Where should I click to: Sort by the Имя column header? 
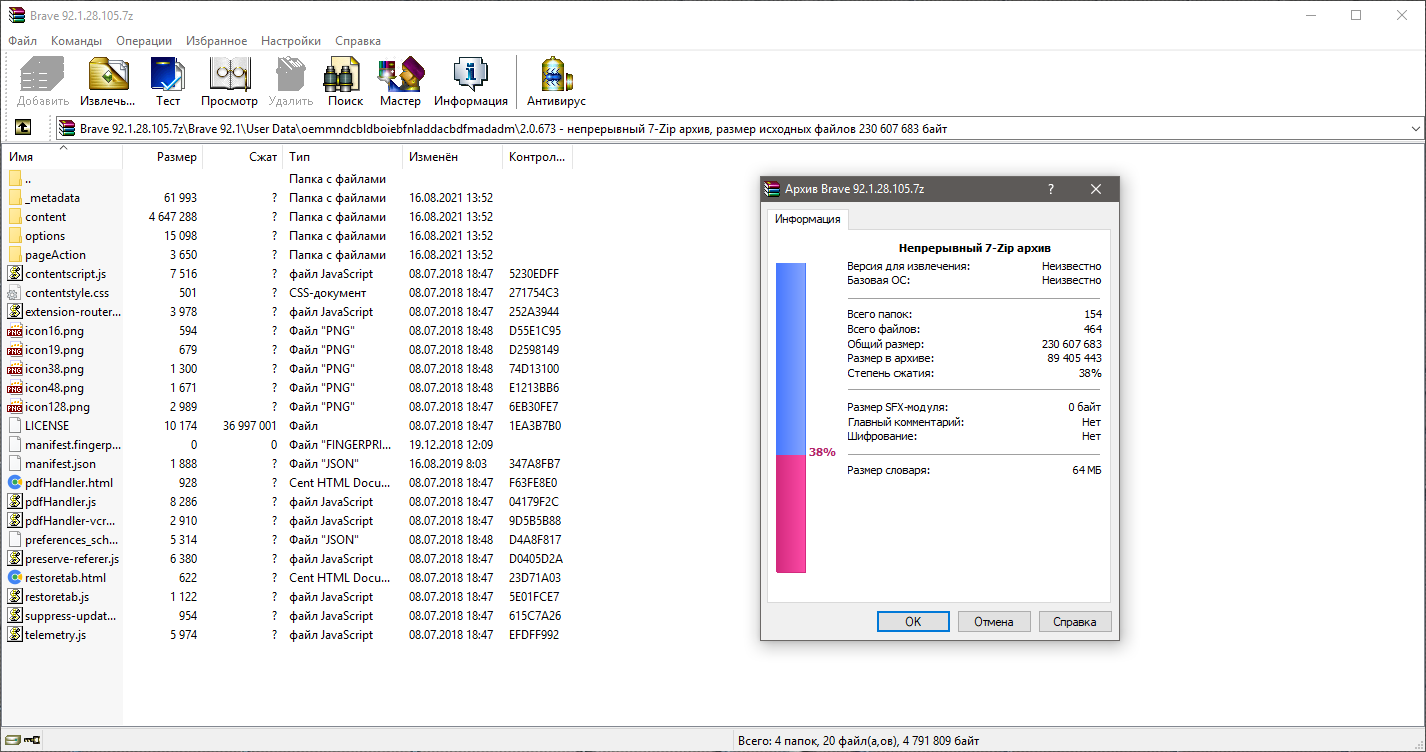63,157
